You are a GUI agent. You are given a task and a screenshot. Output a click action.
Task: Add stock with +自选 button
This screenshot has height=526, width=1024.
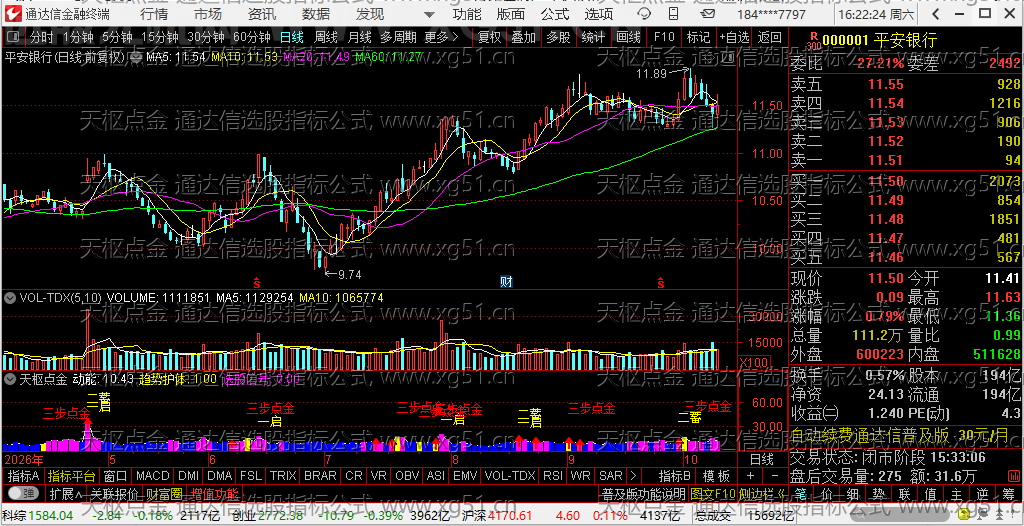point(735,37)
